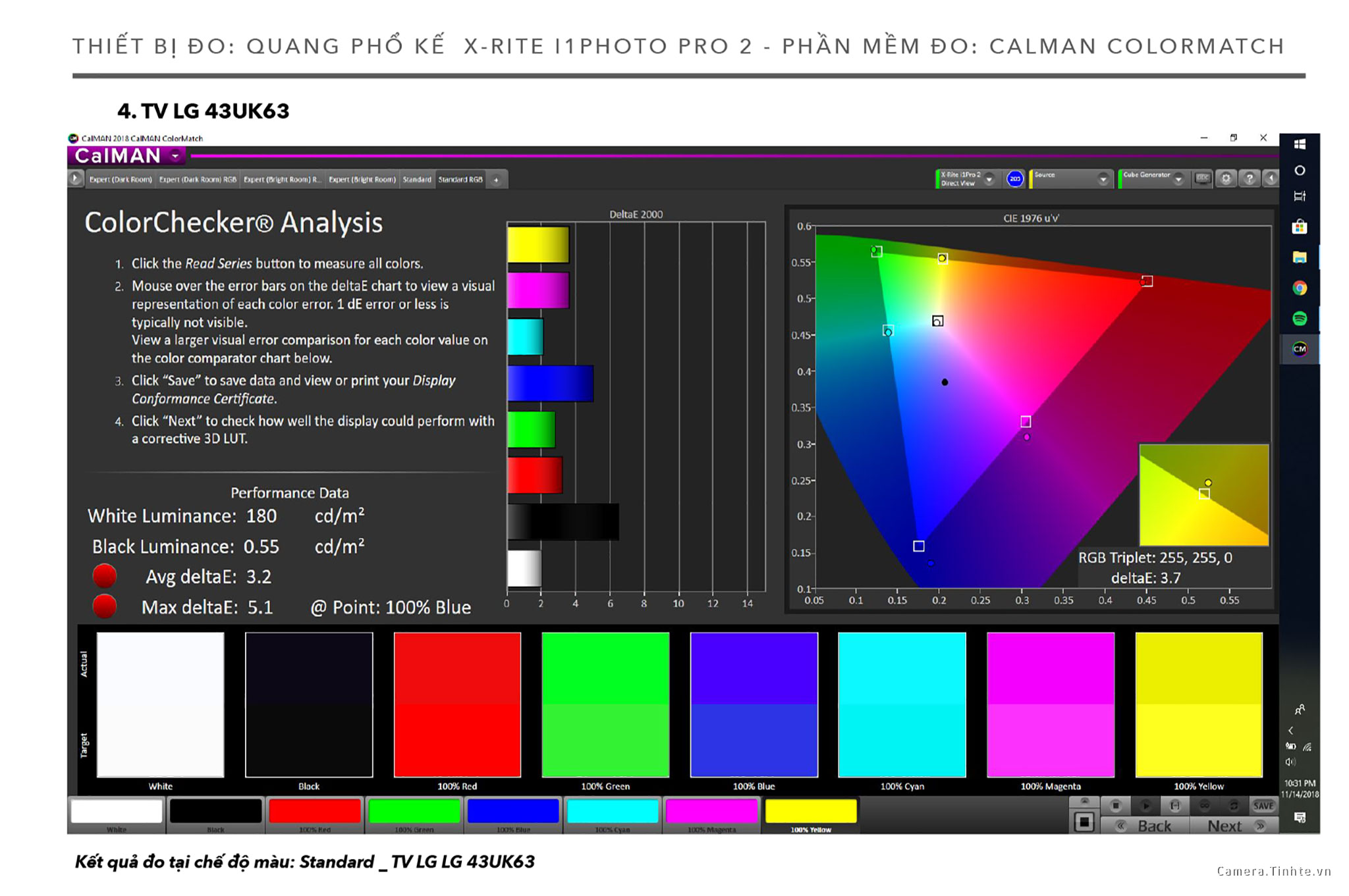Screen dimensions: 1349x896
Task: Go Back to previous workflow step
Action: point(1144,826)
